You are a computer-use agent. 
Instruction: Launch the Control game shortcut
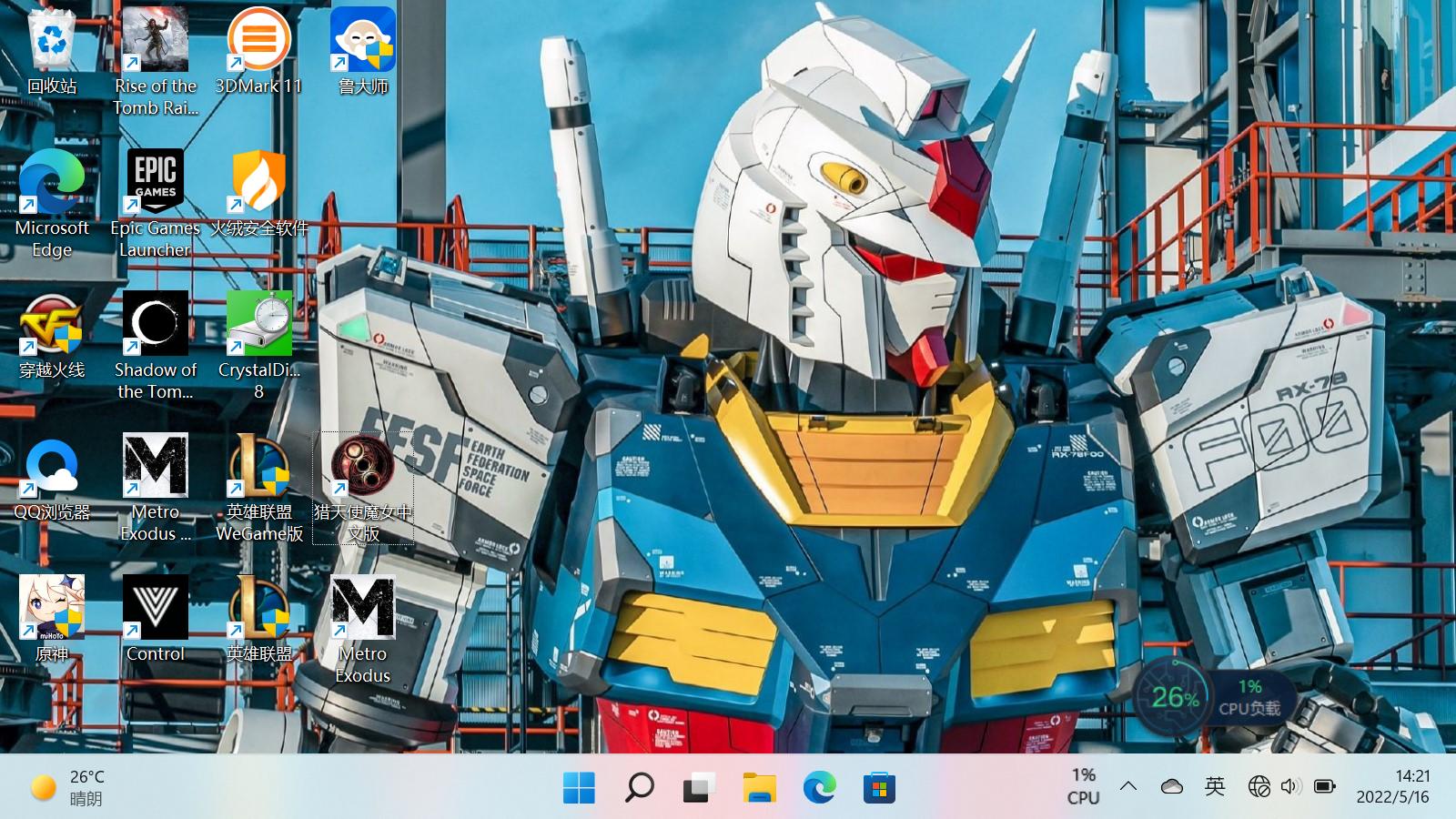(x=156, y=618)
